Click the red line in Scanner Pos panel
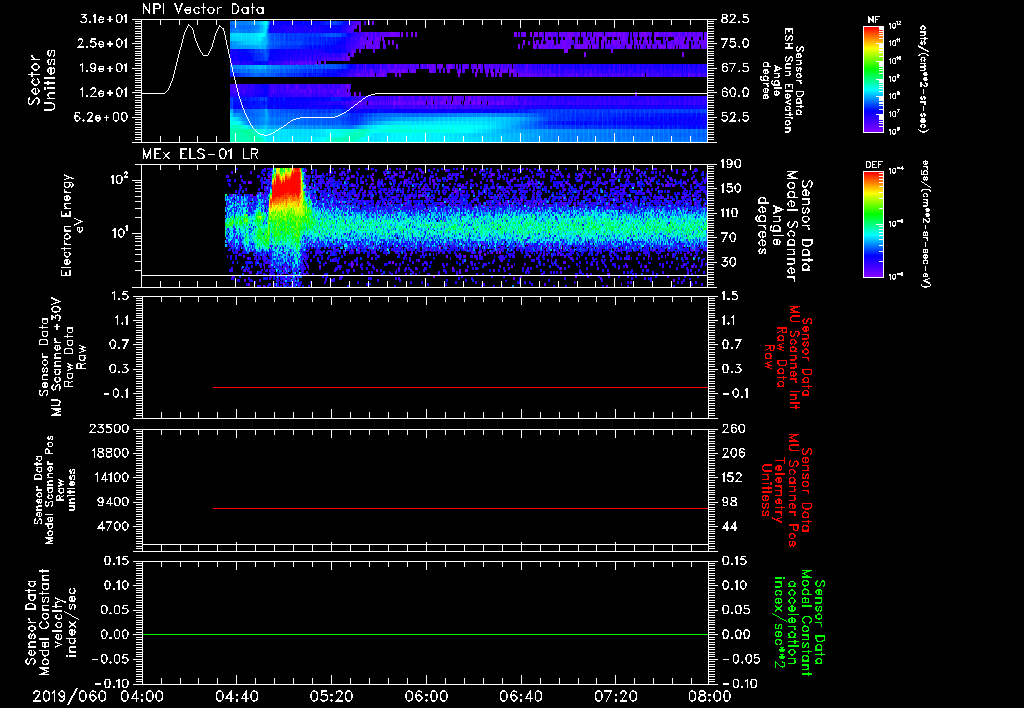1024x708 pixels. (x=460, y=508)
